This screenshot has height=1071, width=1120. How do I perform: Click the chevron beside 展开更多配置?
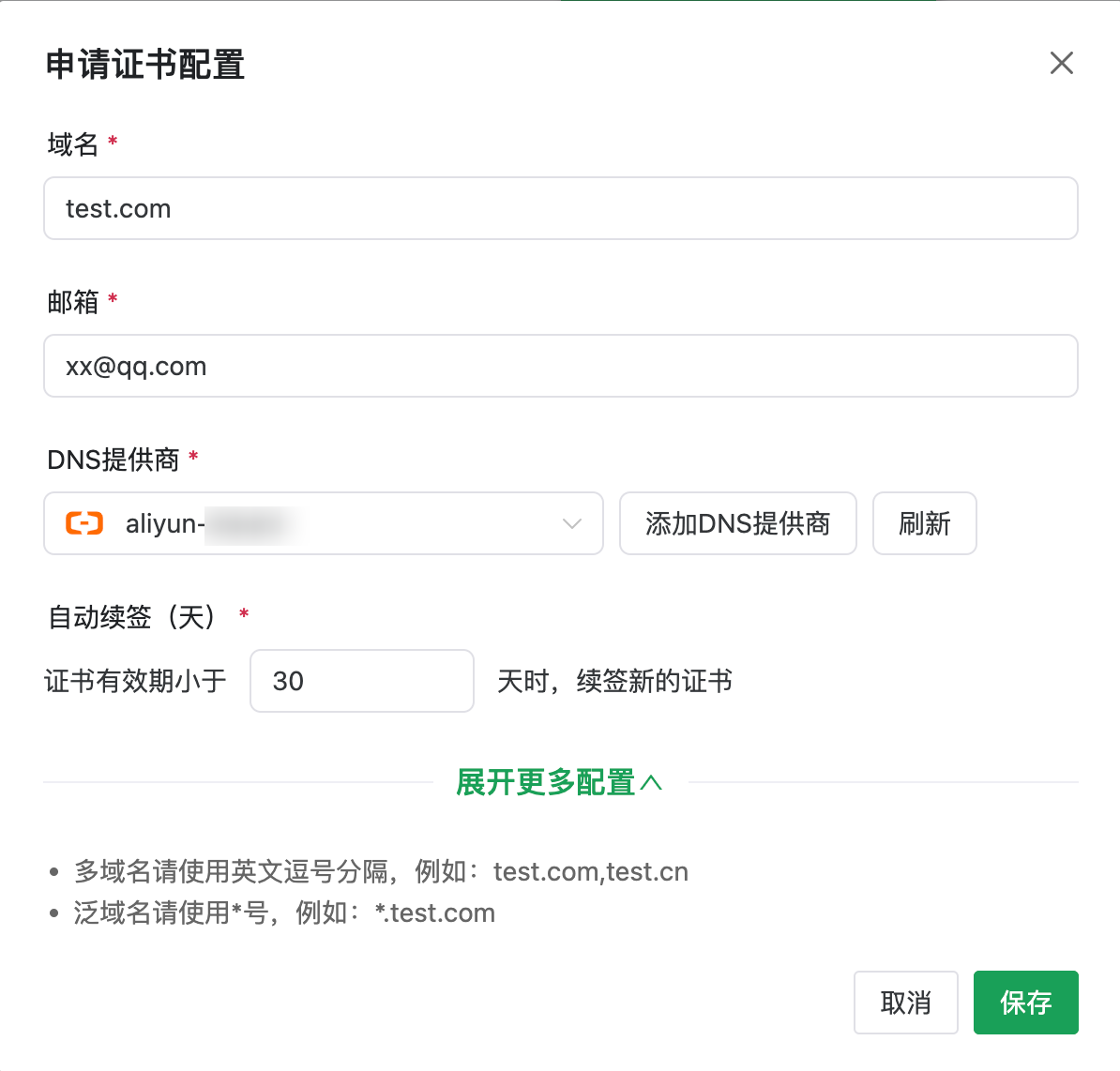(x=652, y=782)
